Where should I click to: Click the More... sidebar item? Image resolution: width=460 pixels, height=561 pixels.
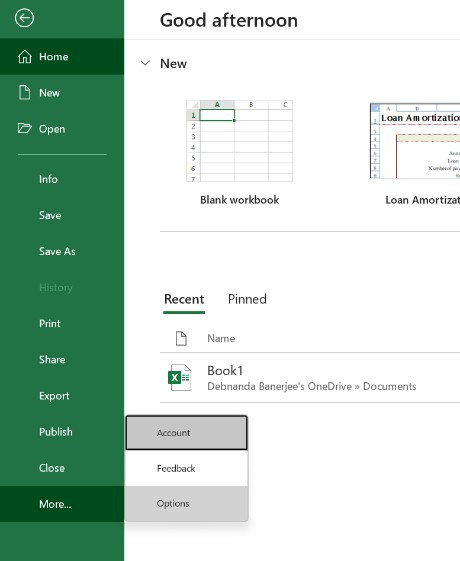pyautogui.click(x=62, y=504)
